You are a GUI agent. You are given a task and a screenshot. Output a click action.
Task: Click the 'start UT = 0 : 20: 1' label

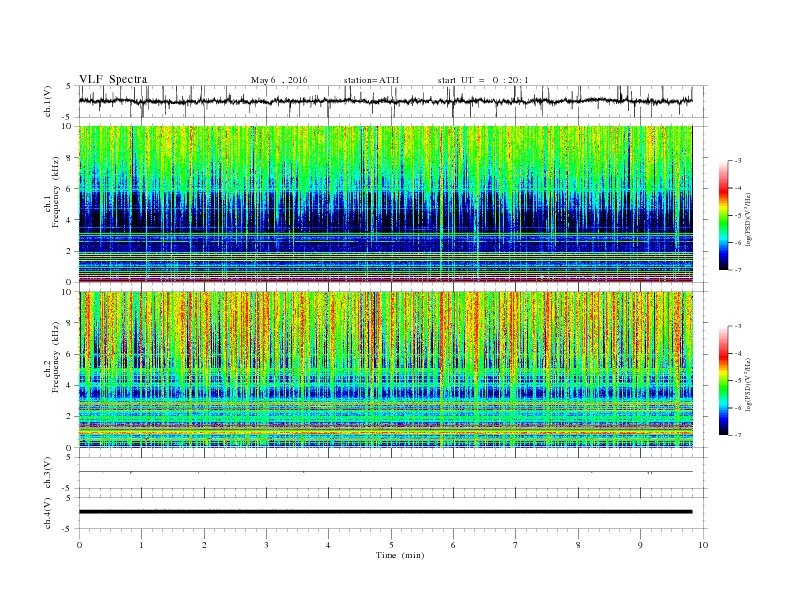click(483, 80)
